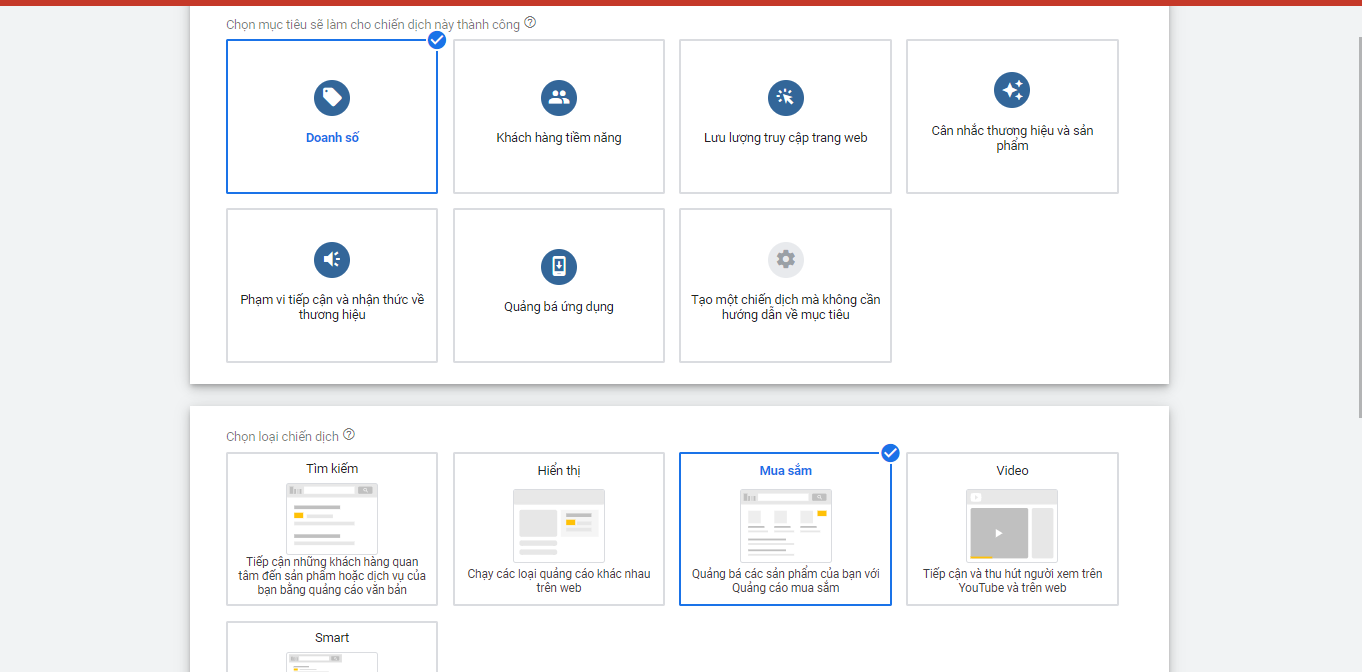Choose the Hiển thị campaign type
This screenshot has width=1362, height=672.
tap(558, 528)
